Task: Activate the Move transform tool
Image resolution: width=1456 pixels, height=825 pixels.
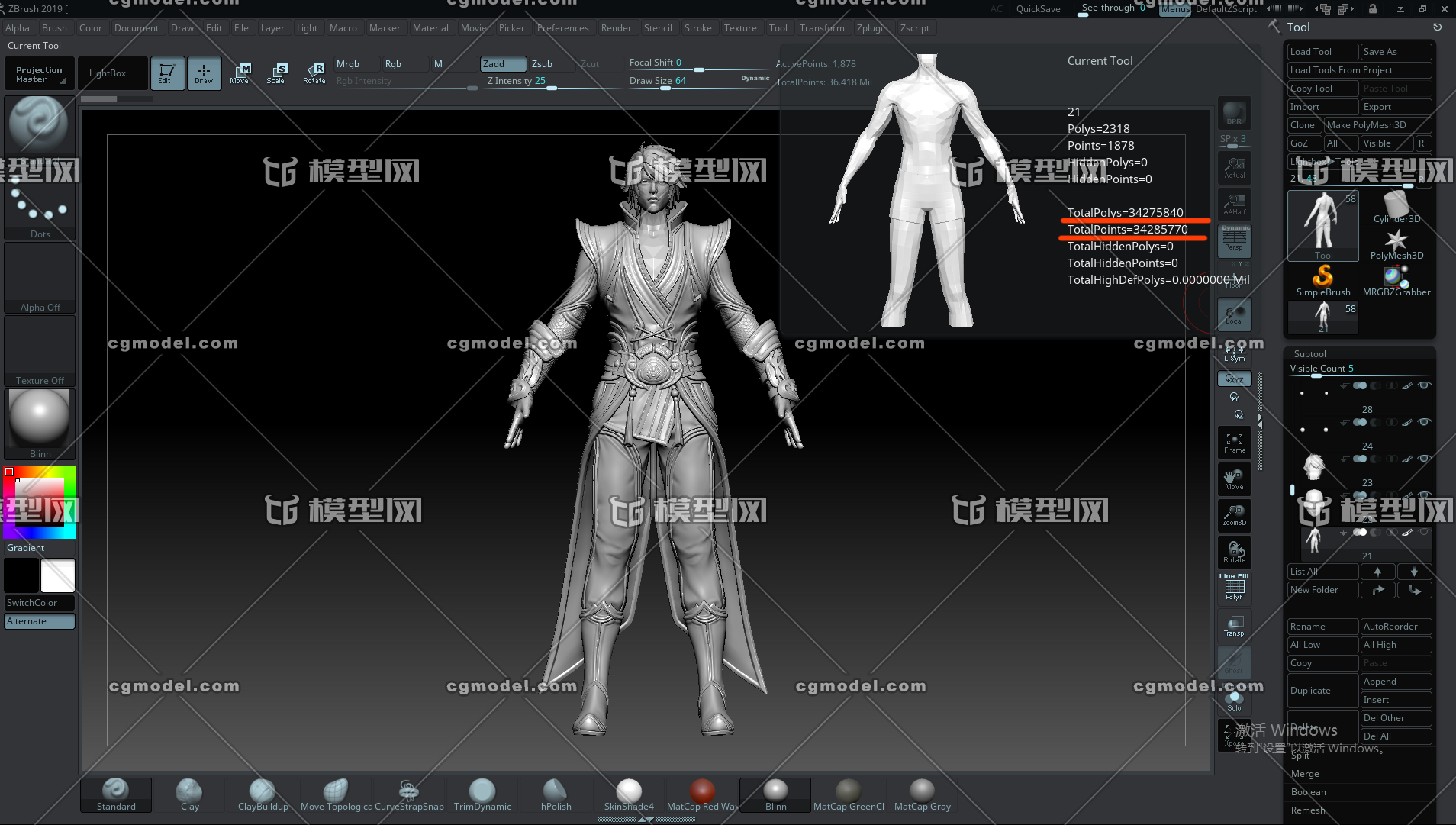Action: pos(240,73)
